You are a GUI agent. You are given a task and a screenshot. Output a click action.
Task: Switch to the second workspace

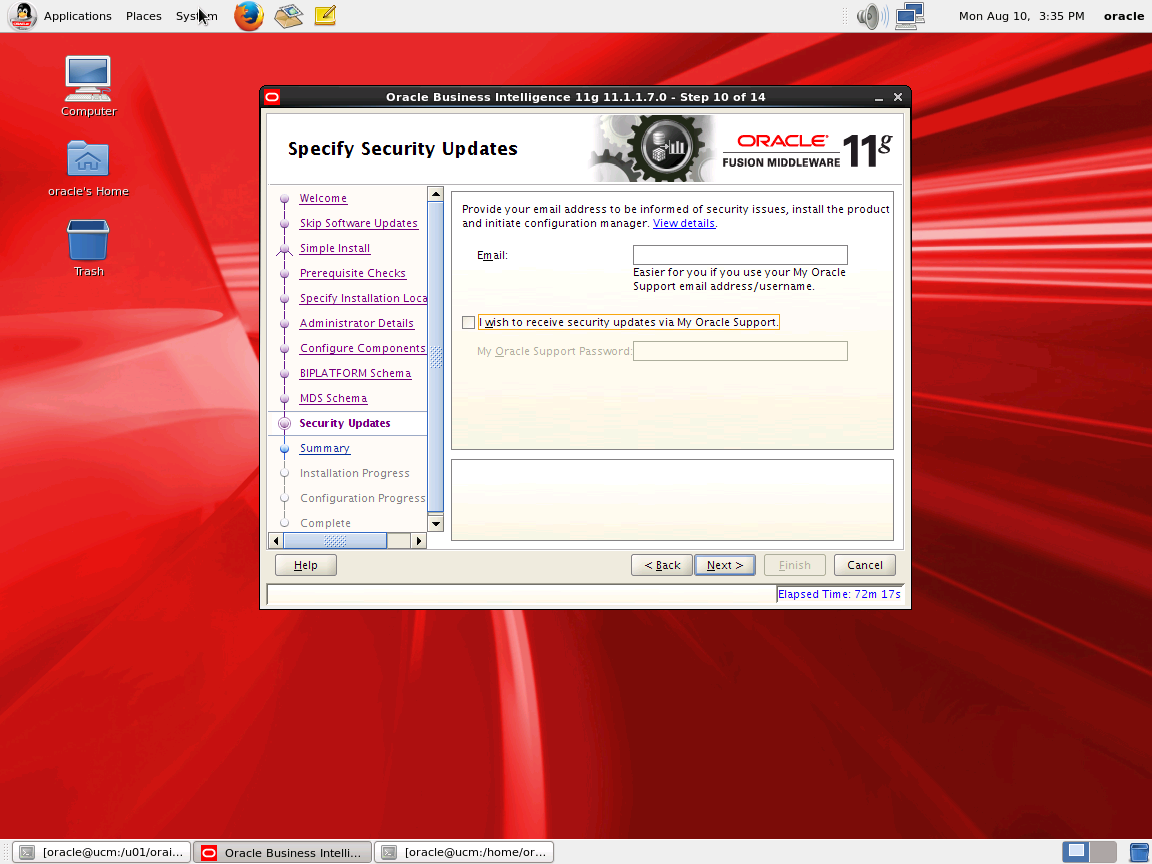[1103, 852]
